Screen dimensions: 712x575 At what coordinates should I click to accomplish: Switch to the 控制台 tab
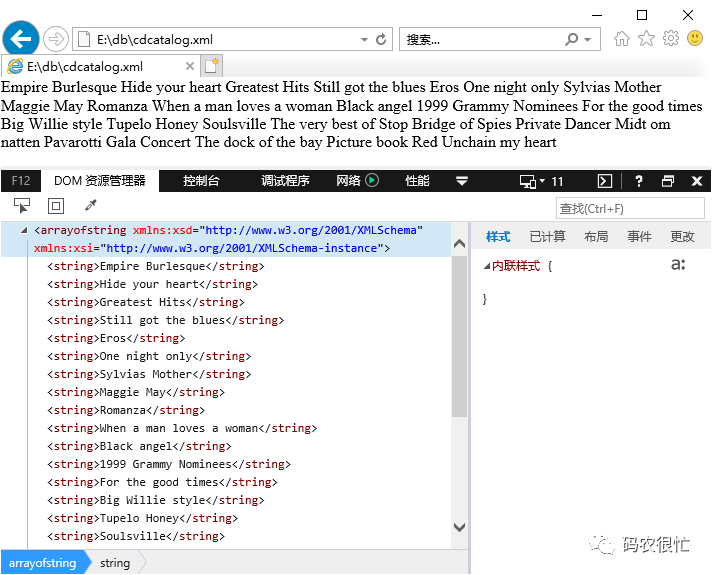coord(201,181)
